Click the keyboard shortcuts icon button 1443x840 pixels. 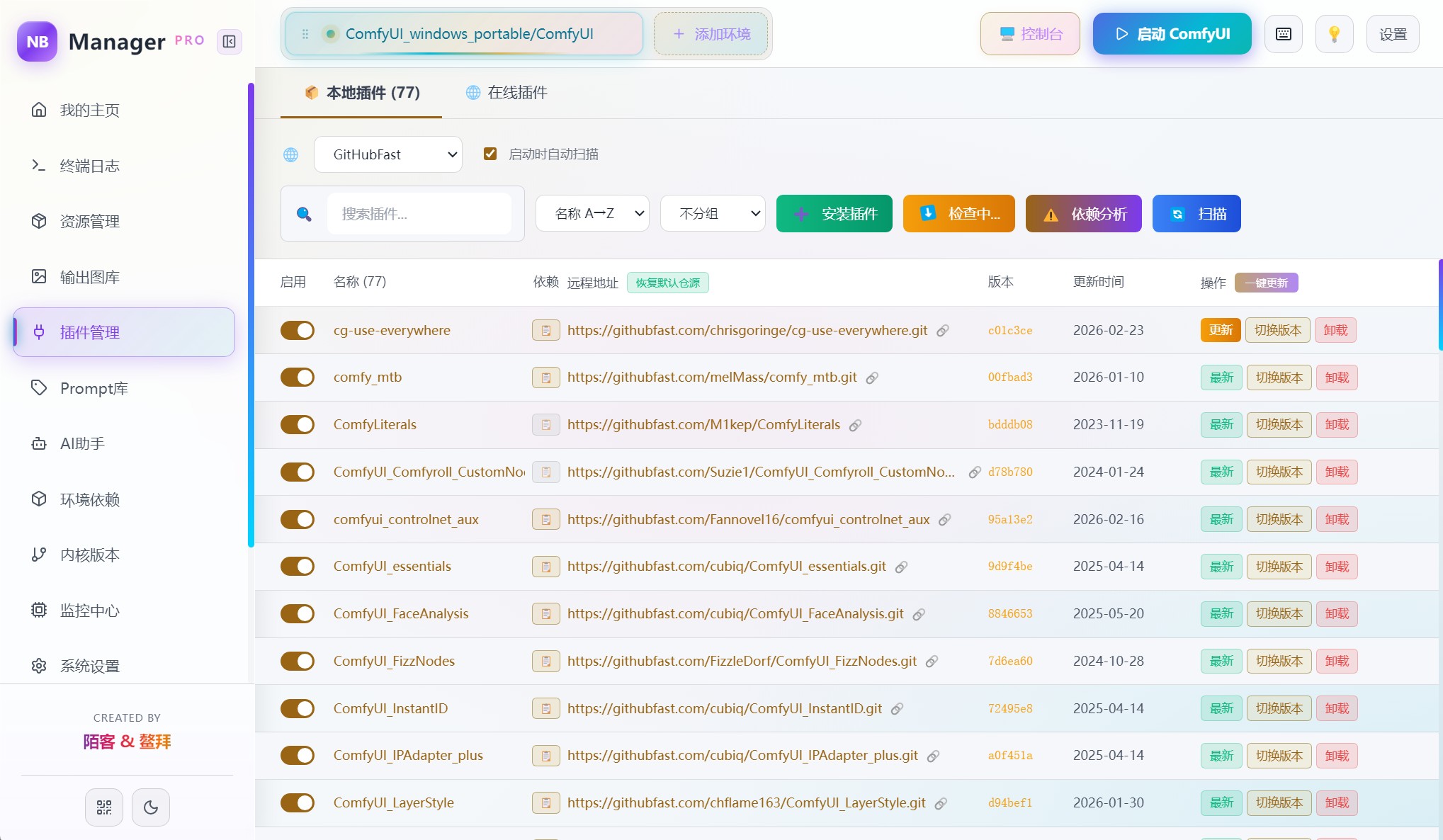(x=1283, y=34)
